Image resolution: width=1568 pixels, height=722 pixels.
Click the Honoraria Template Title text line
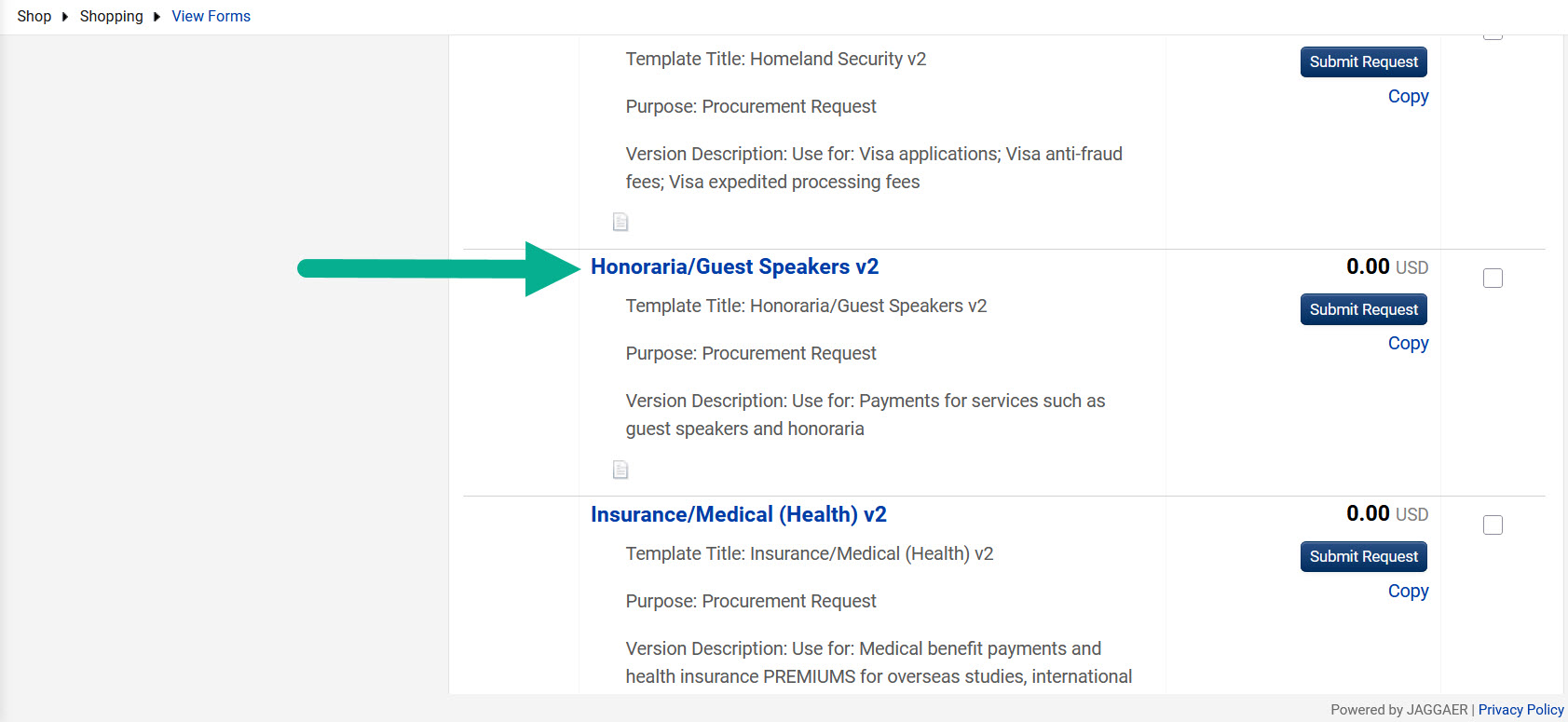(806, 306)
